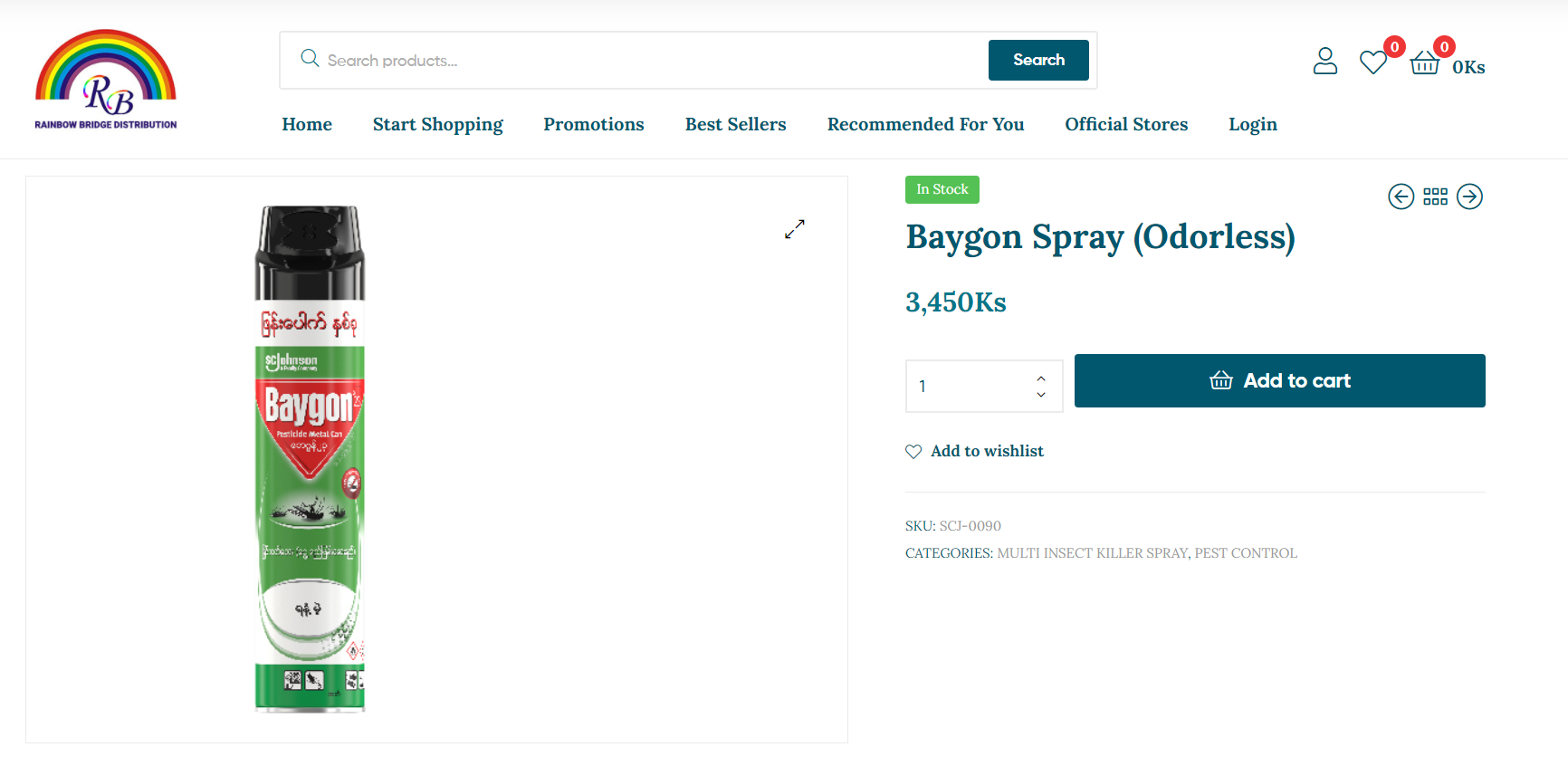Open the user account icon

pyautogui.click(x=1325, y=61)
